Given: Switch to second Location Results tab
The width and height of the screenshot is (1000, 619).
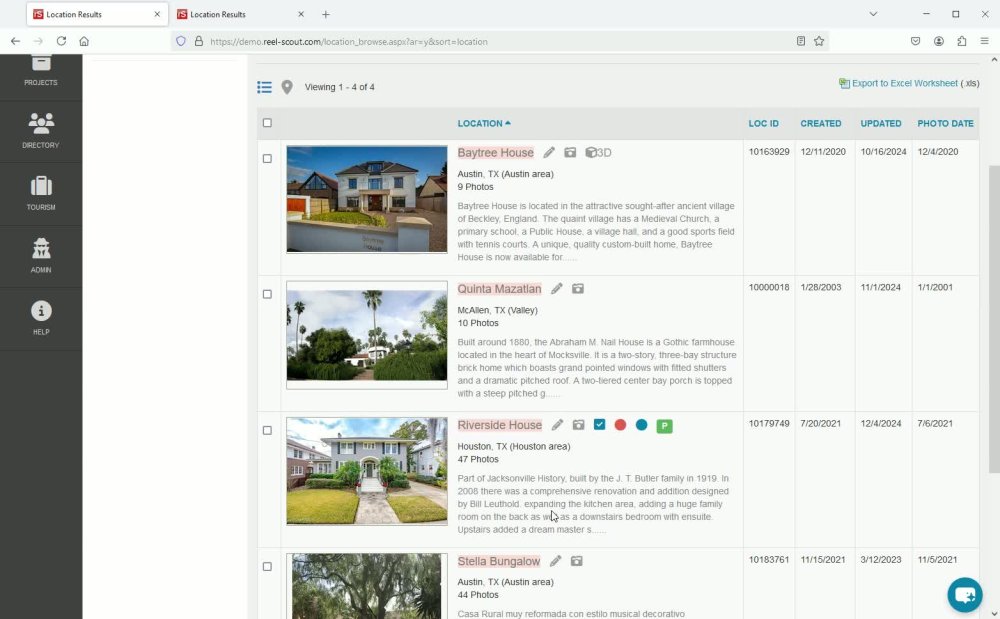Looking at the screenshot, I should [x=241, y=14].
